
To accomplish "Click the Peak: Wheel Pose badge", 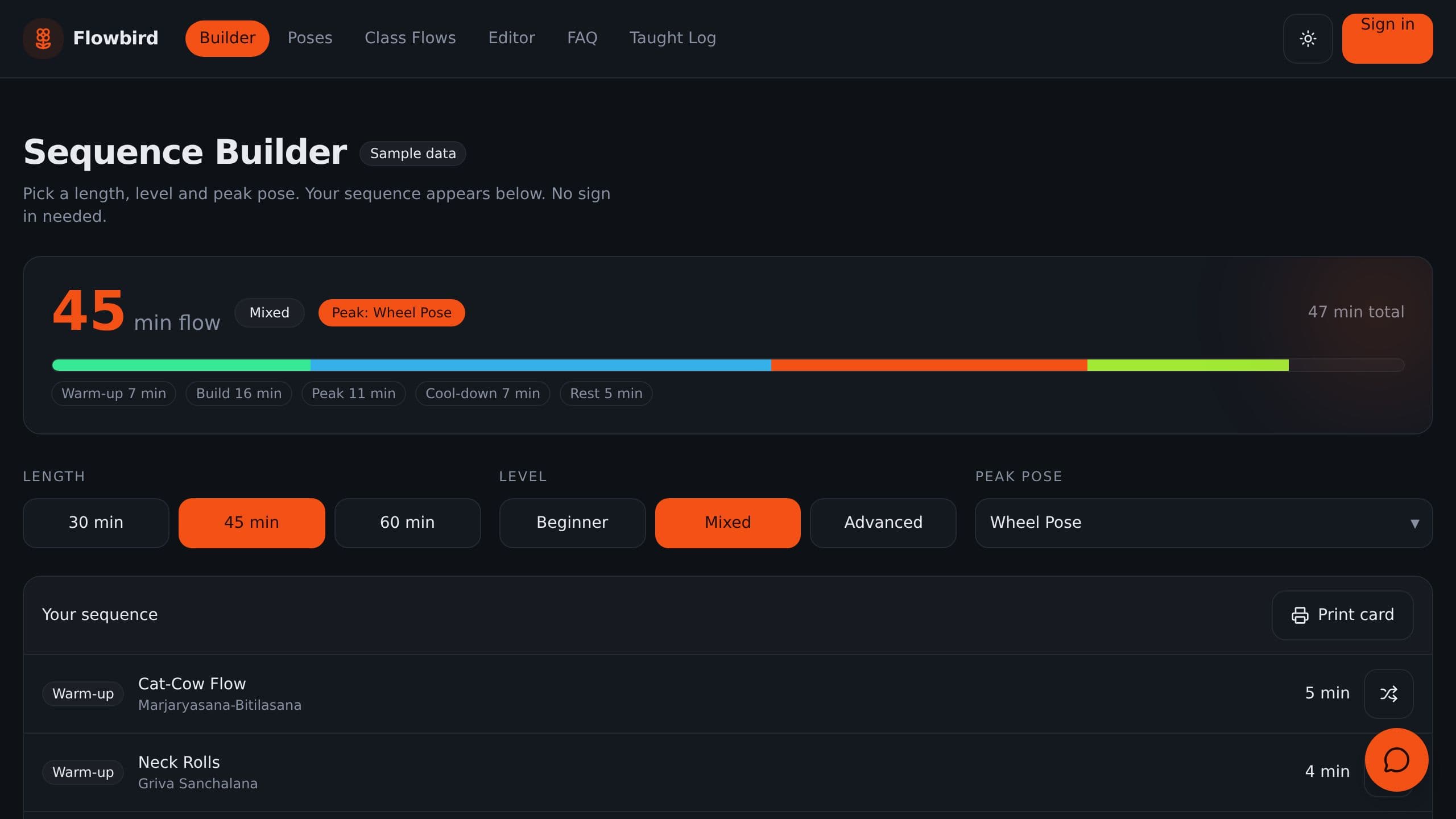I will pos(392,313).
